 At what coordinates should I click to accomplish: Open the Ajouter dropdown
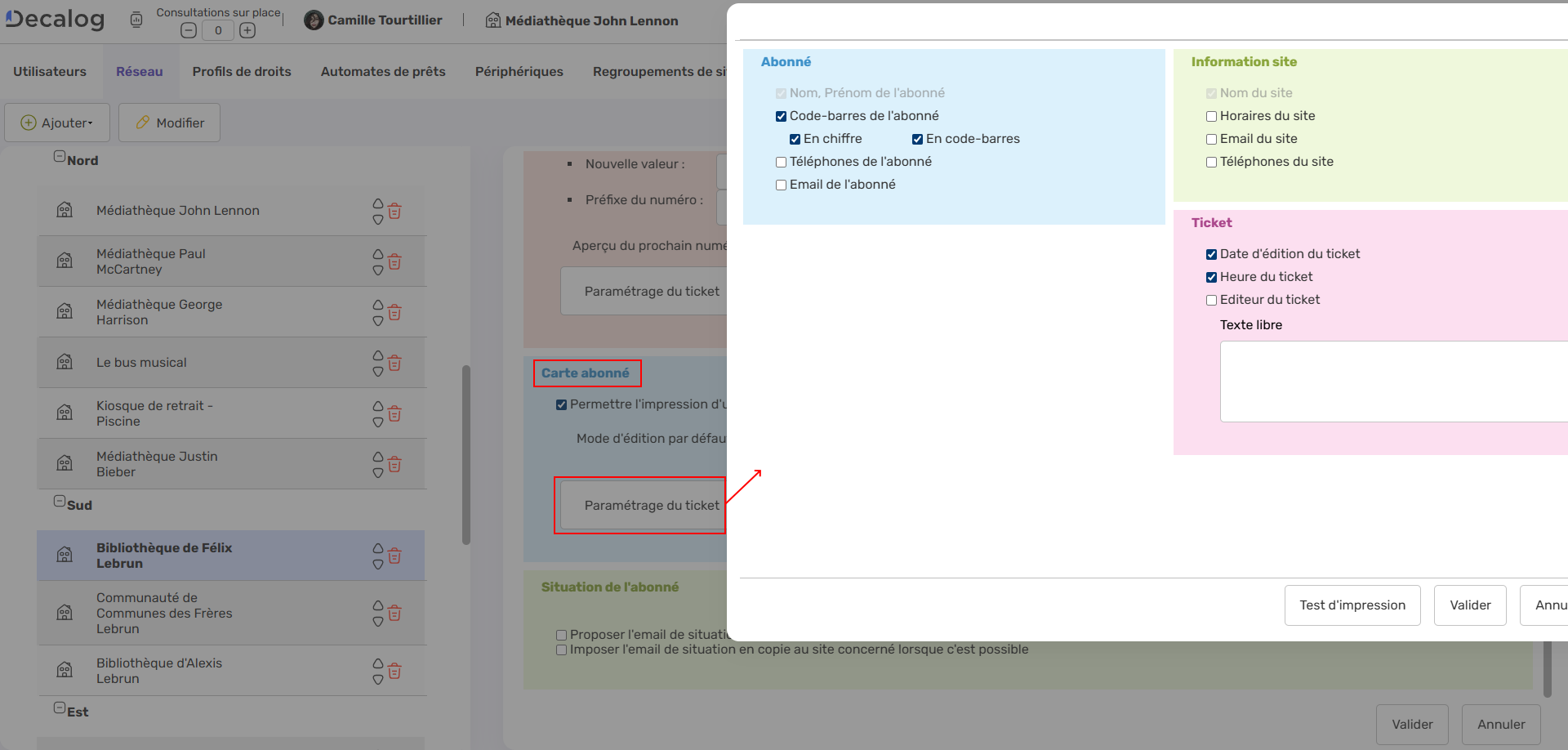pos(57,123)
